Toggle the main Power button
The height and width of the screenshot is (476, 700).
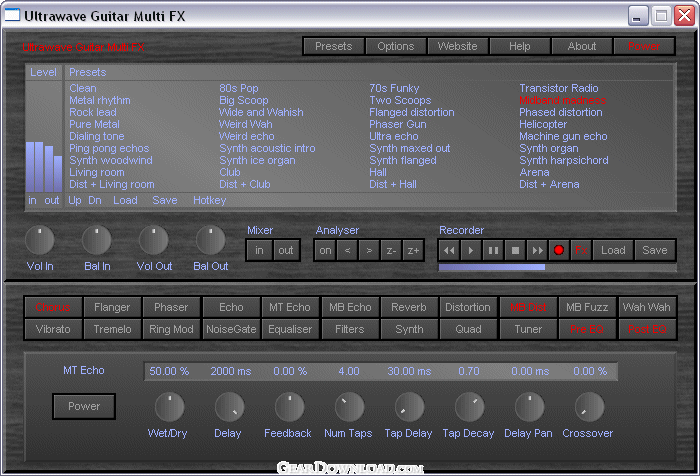coord(644,46)
